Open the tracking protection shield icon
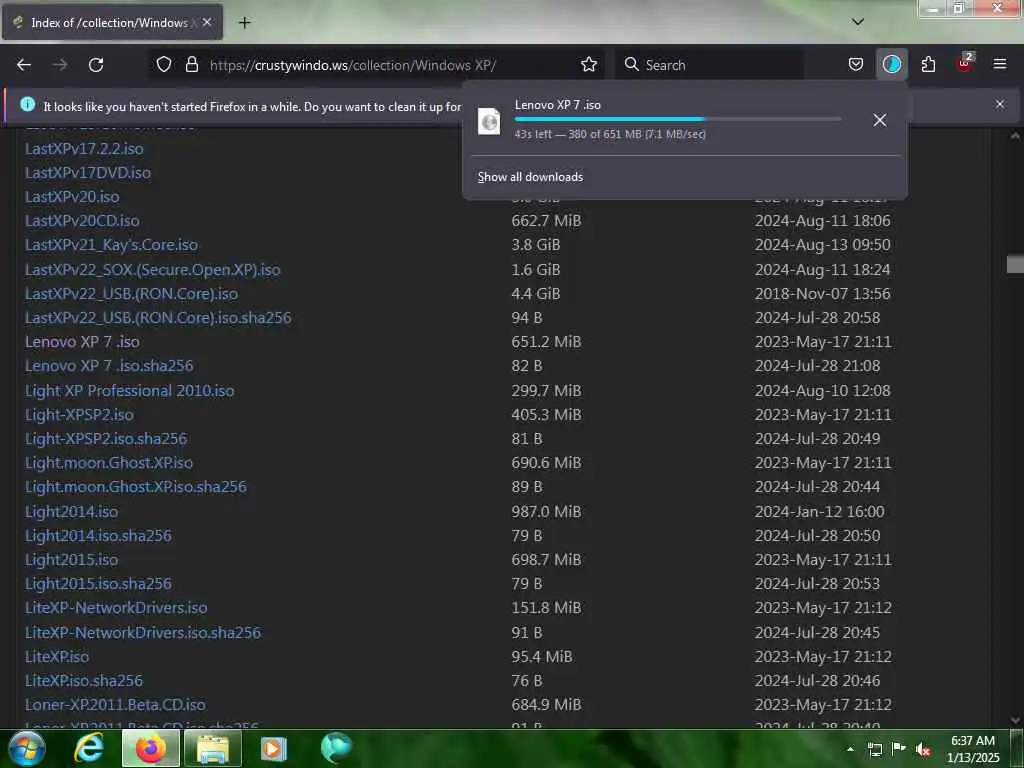Image resolution: width=1024 pixels, height=768 pixels. click(164, 65)
